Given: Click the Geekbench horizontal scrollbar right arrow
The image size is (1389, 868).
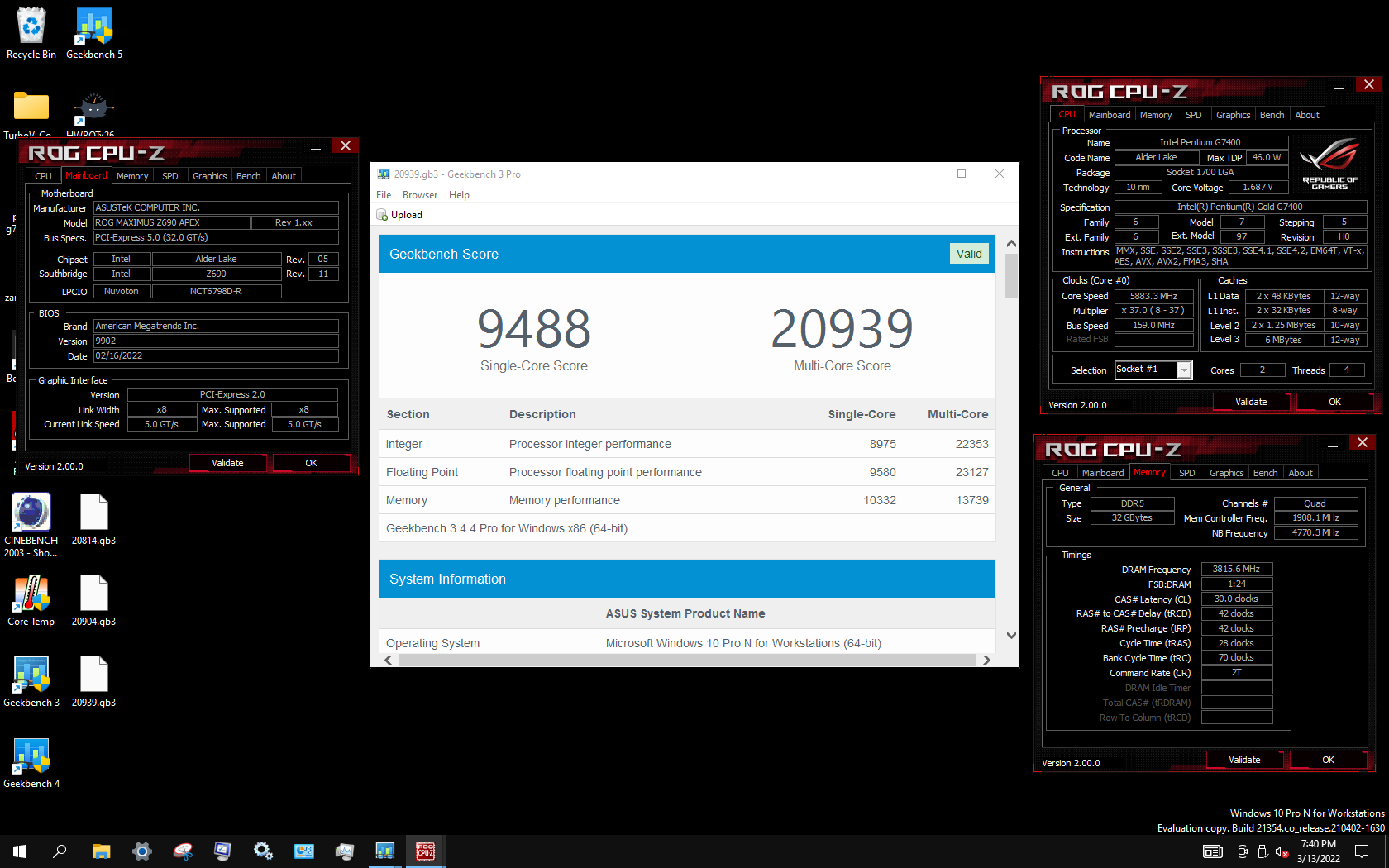Looking at the screenshot, I should (986, 660).
